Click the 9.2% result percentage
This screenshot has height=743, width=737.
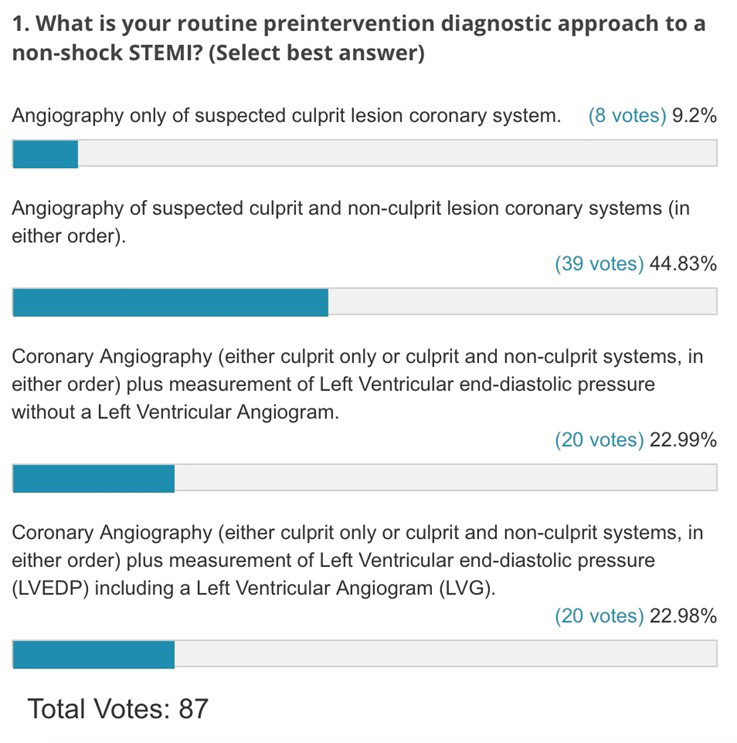pos(694,116)
